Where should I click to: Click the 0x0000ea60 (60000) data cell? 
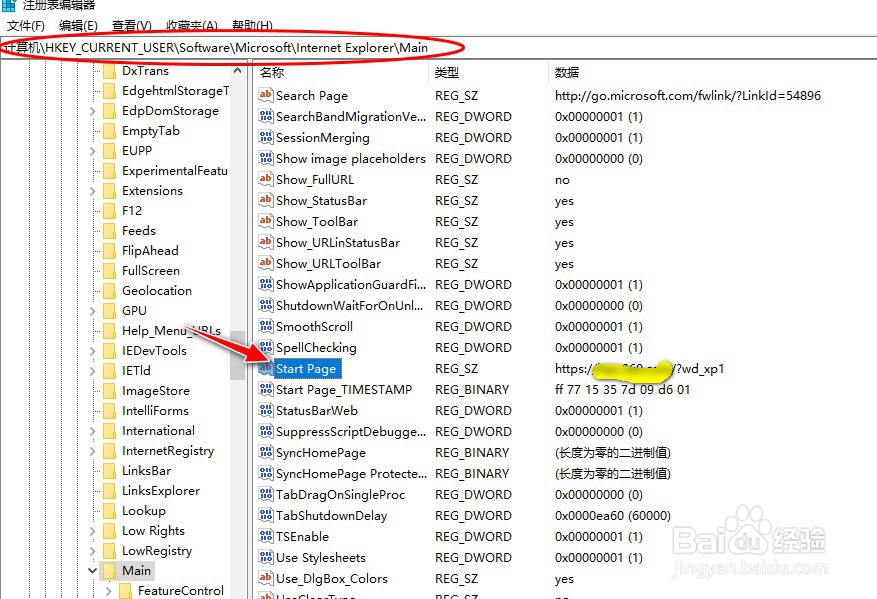point(612,516)
